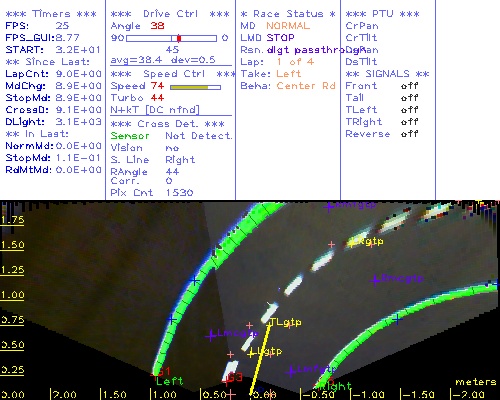Click the Tail signal off status
This screenshot has width=500, height=400.
pos(409,98)
